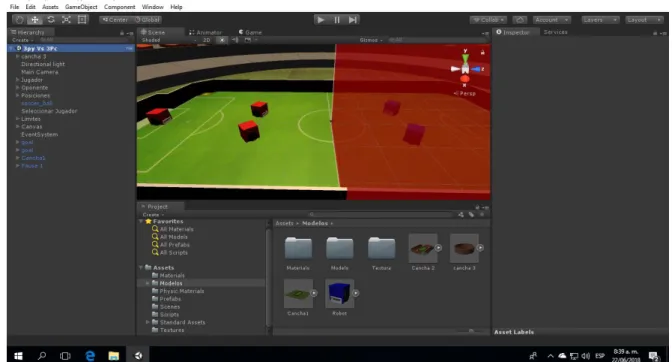Screen dimensions: 672x362
Task: Lock the scene gizmo rotation
Action: pyautogui.click(x=483, y=52)
